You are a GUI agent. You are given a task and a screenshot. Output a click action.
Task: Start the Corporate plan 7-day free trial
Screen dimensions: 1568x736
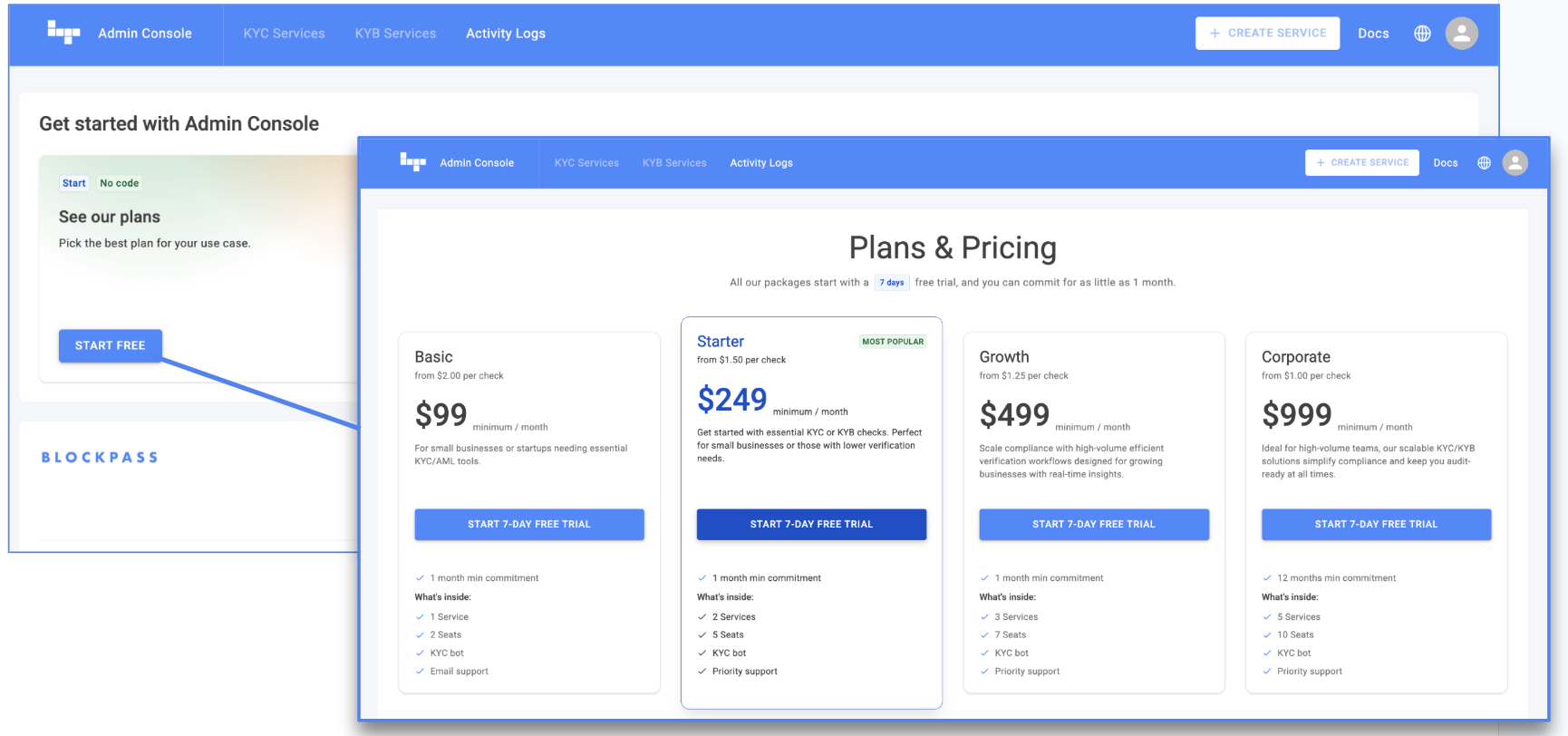coord(1376,524)
